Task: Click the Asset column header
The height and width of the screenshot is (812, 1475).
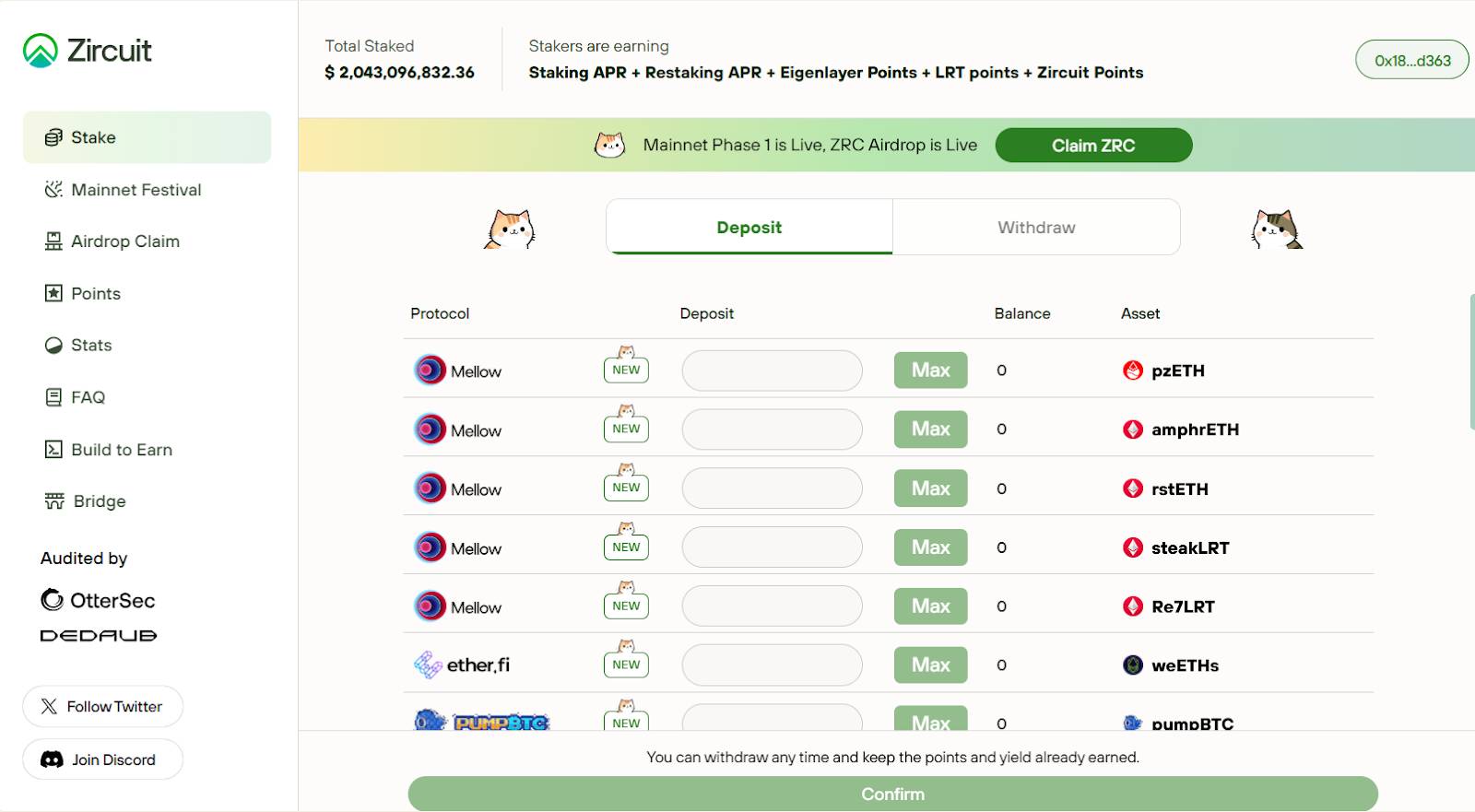Action: (1140, 313)
